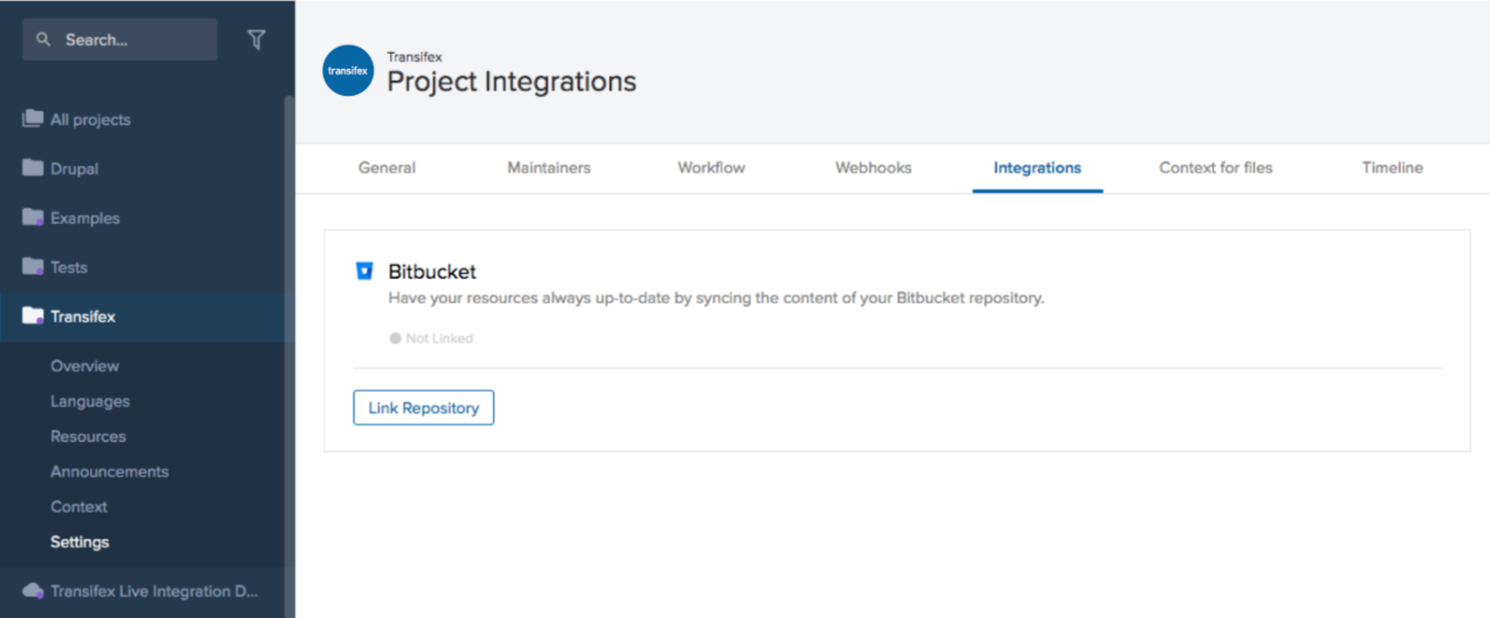
Task: Click the round Transifex project logo
Action: [348, 71]
